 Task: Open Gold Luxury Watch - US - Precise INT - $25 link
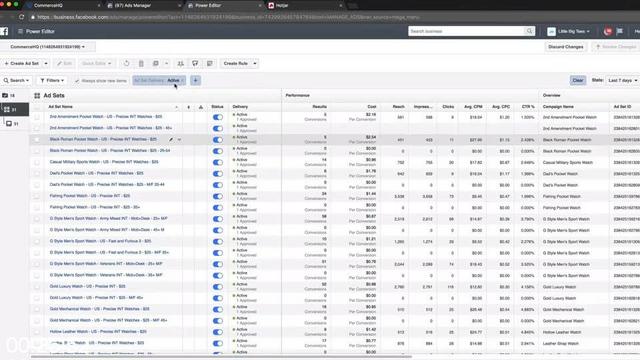point(87,287)
